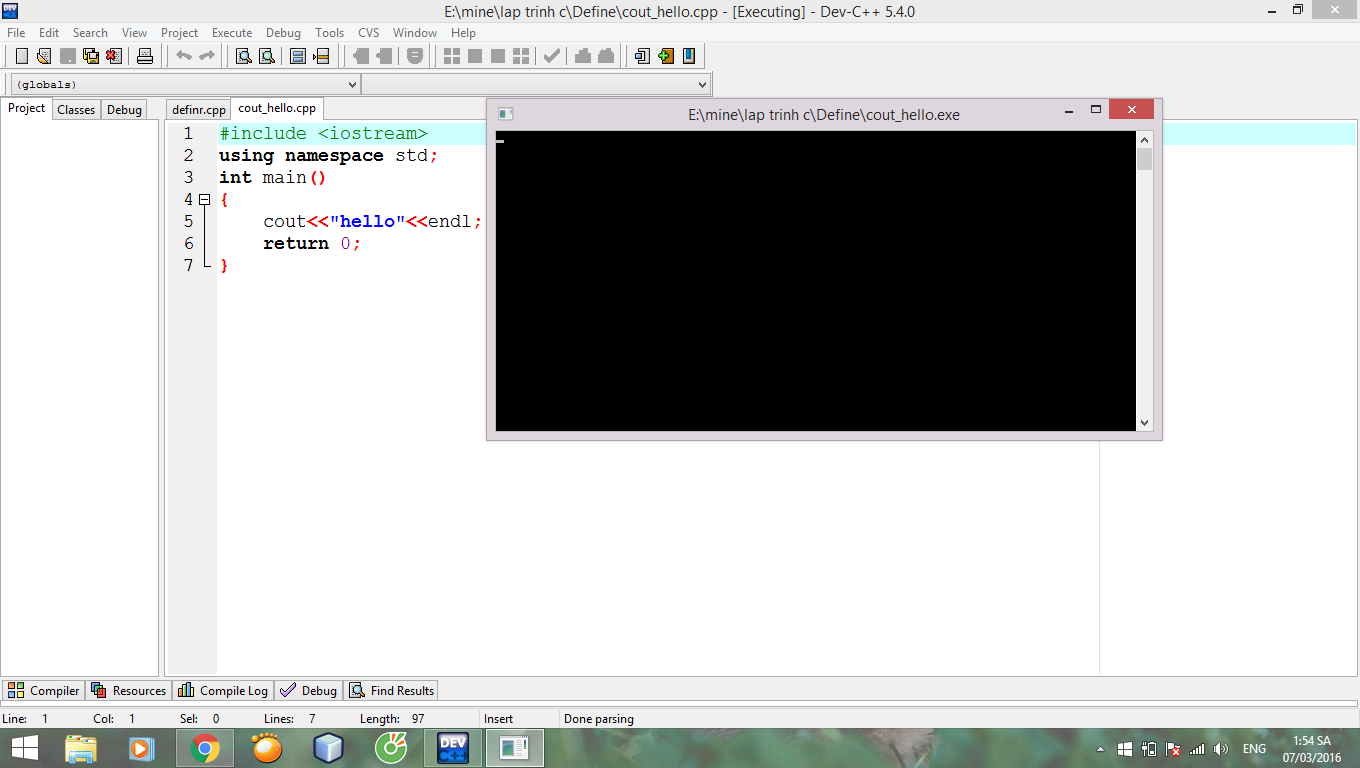This screenshot has height=768, width=1360.
Task: Click the Open file toolbar icon
Action: [x=44, y=56]
